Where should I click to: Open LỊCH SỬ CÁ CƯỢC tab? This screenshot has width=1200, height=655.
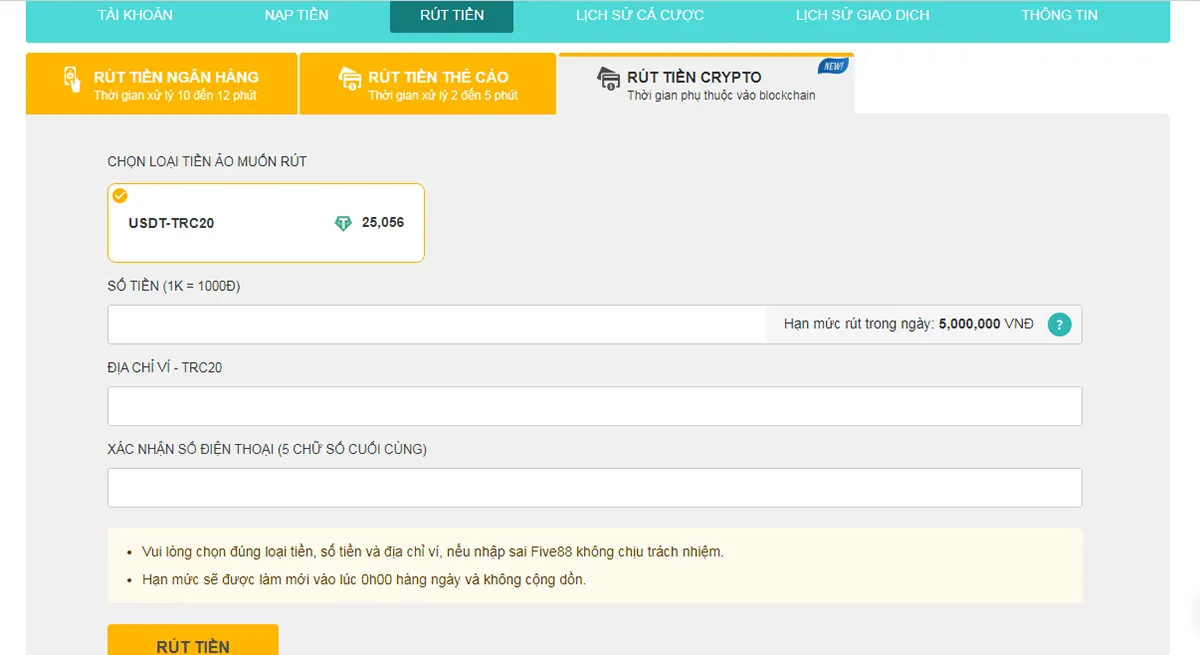(640, 15)
